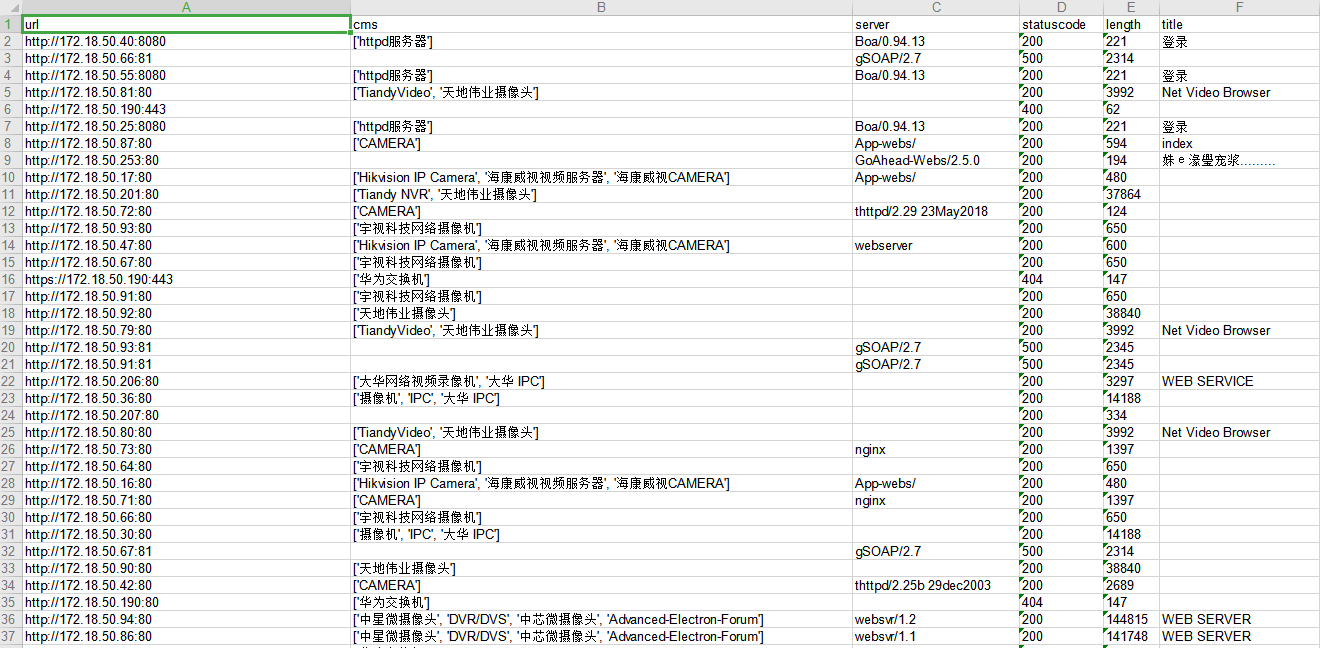Select the length cell 594
The width and height of the screenshot is (1320, 648).
[x=1131, y=143]
